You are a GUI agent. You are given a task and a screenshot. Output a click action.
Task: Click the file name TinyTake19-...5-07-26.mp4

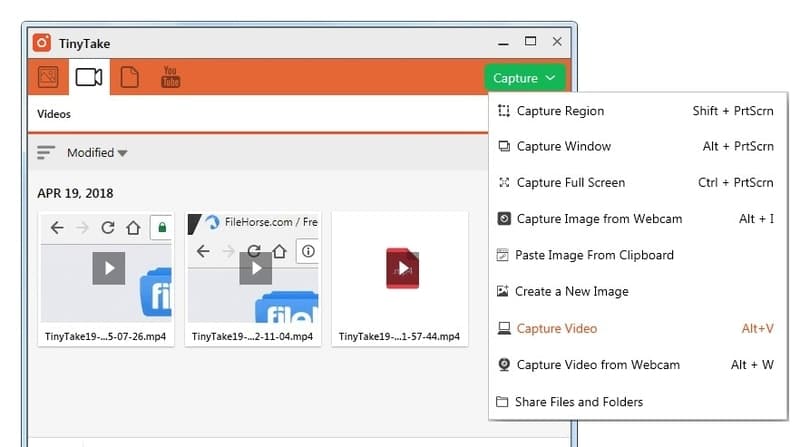point(106,336)
